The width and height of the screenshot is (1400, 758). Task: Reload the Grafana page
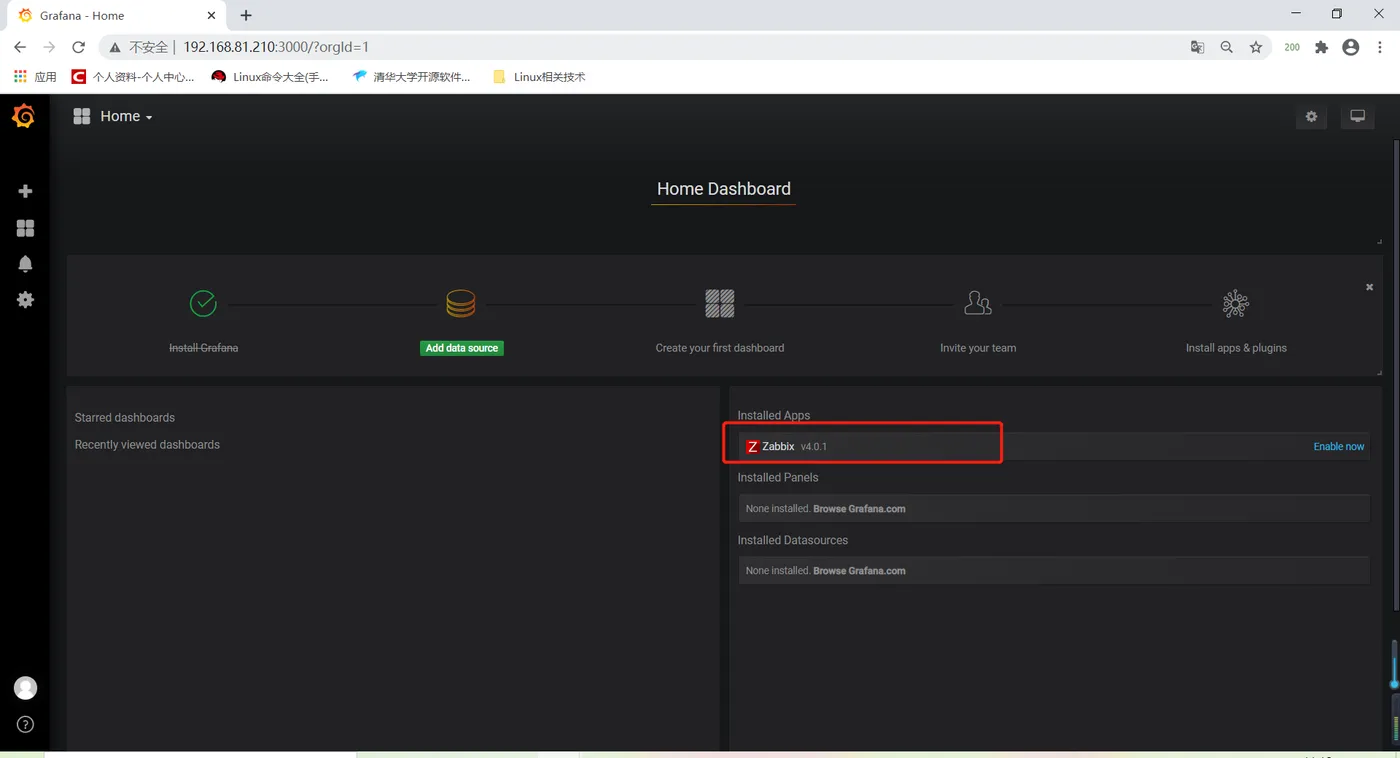pyautogui.click(x=78, y=47)
